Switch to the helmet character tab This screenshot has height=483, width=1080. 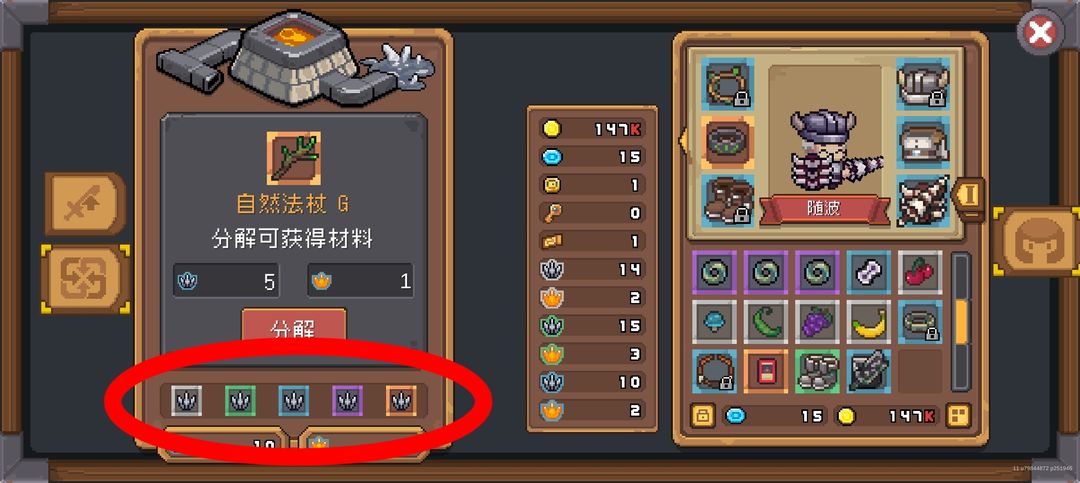click(1037, 241)
